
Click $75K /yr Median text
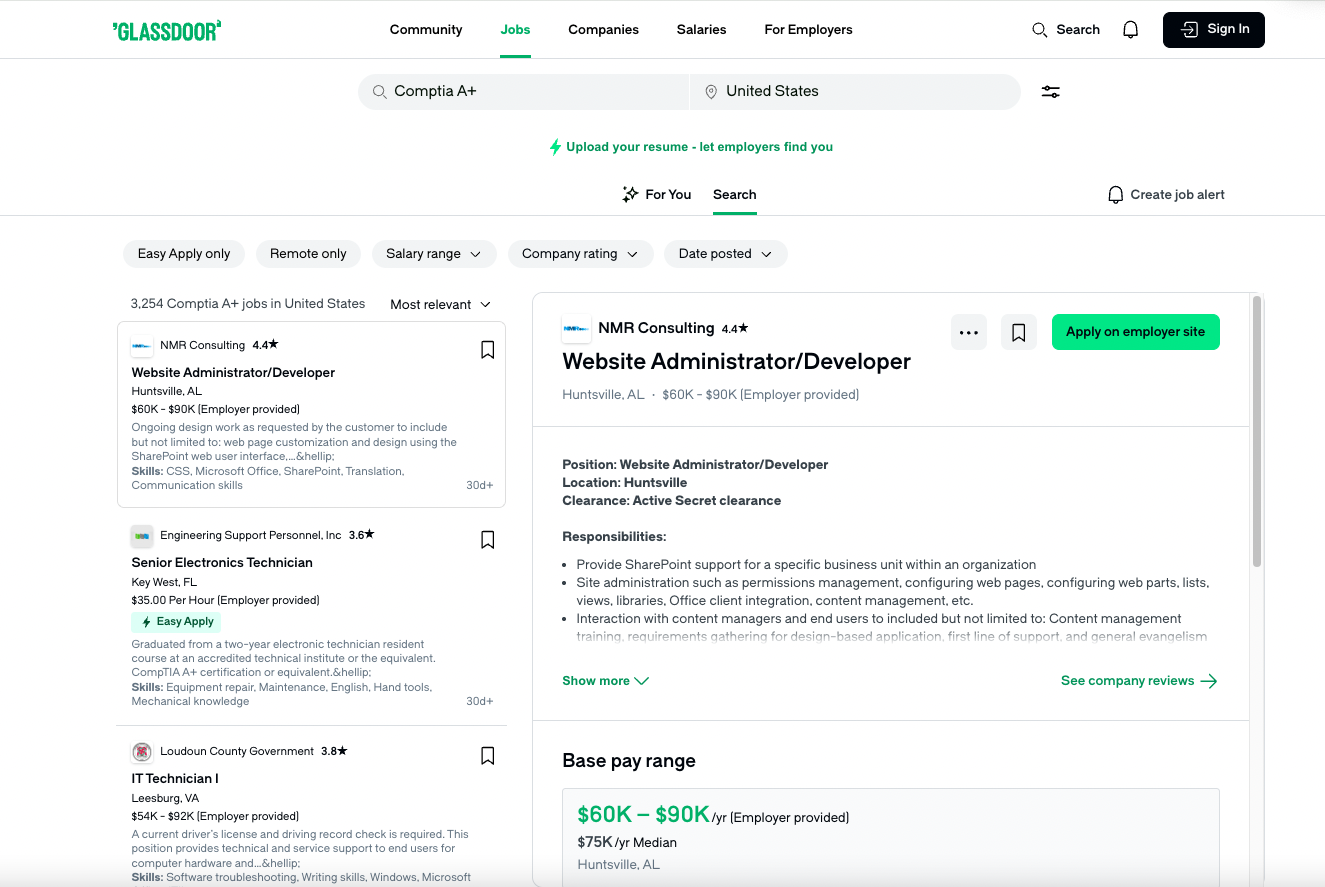627,843
